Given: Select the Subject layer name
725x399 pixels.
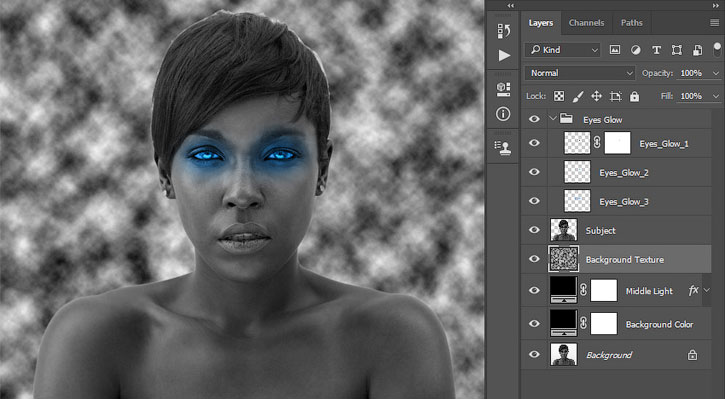Looking at the screenshot, I should coord(600,230).
